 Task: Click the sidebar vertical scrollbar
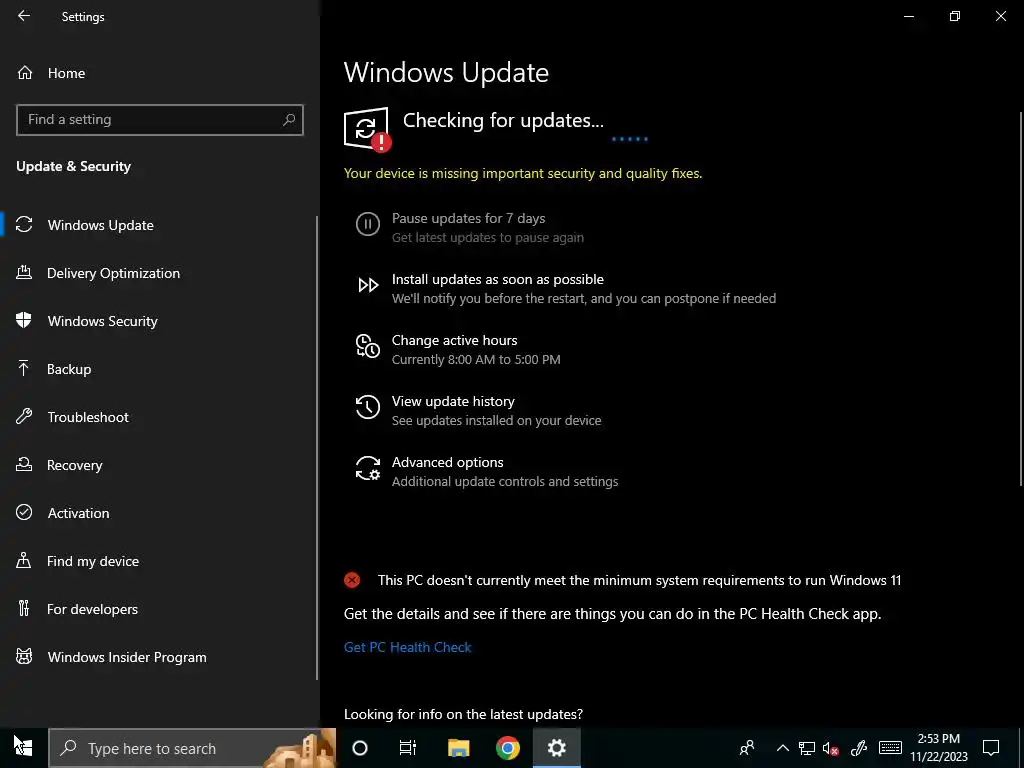[x=317, y=447]
